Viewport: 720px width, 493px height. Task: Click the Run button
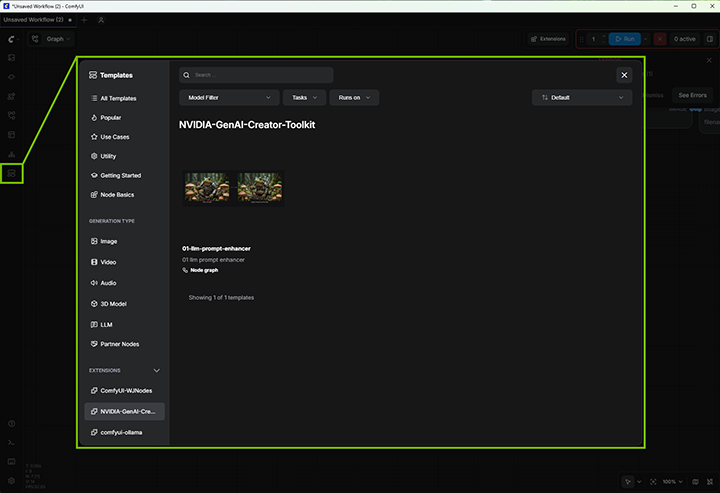click(x=624, y=39)
